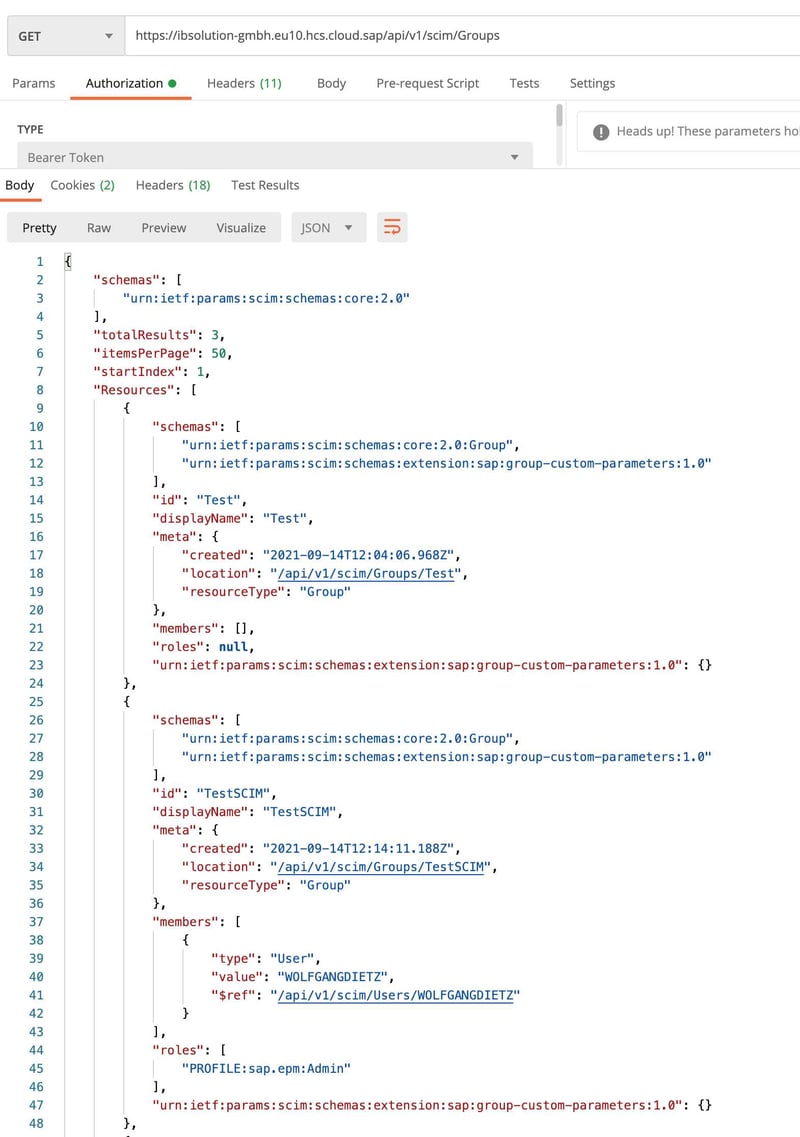Open the Test Results tab
800x1137 pixels.
click(265, 185)
